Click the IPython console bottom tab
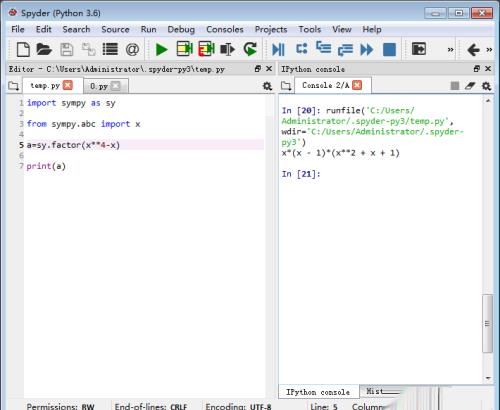This screenshot has height=410, width=500. coord(318,392)
